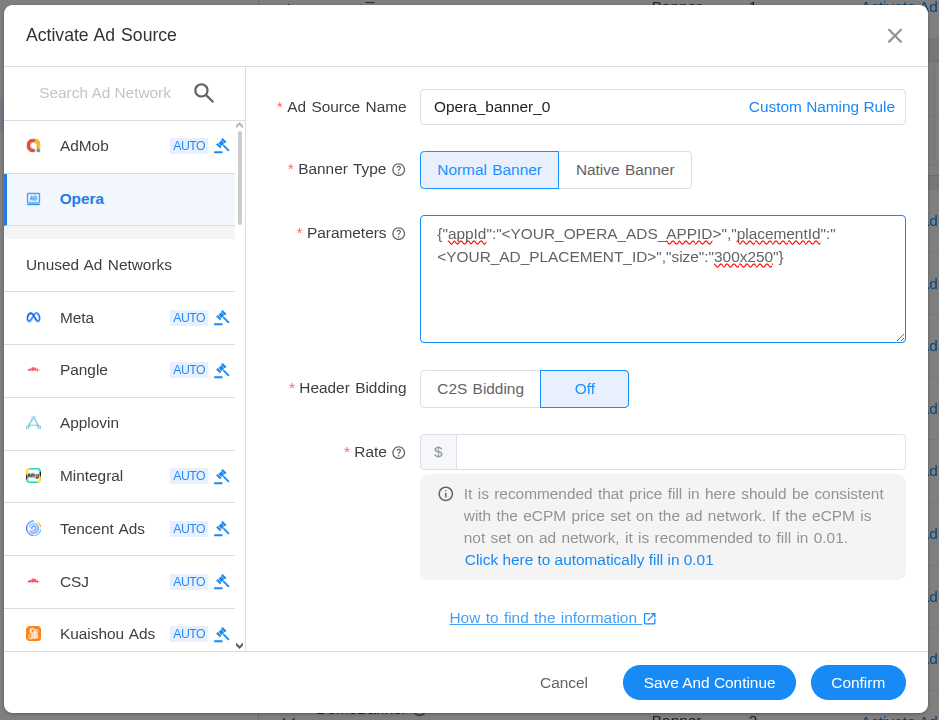The image size is (939, 720).
Task: Set Header Bidding to Off
Action: pyautogui.click(x=584, y=389)
